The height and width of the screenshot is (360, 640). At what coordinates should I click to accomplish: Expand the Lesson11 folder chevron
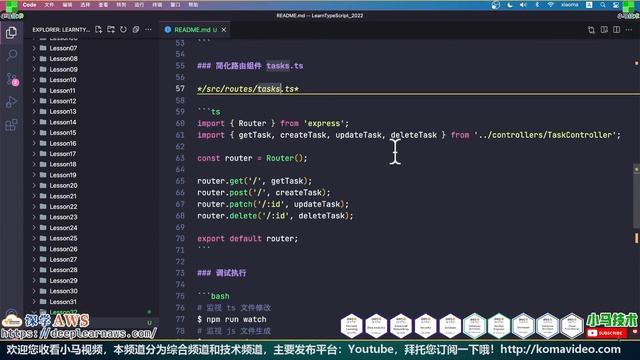34,91
